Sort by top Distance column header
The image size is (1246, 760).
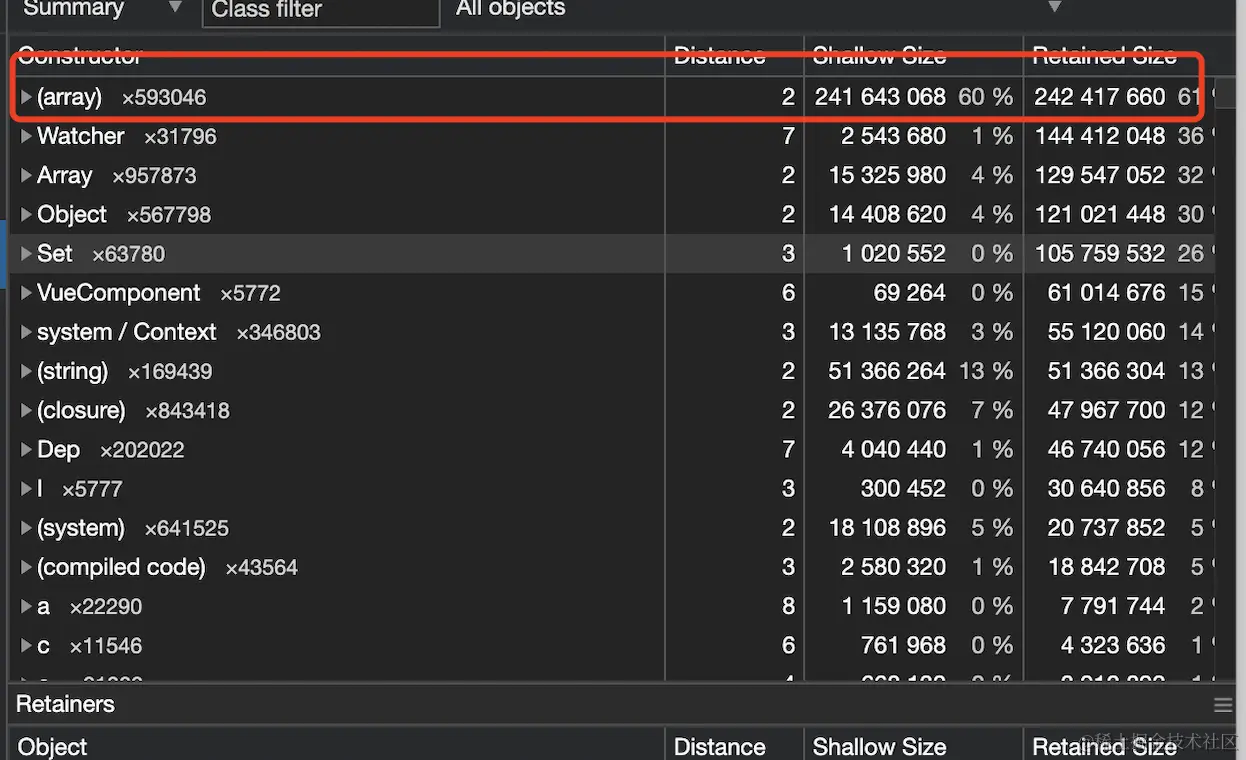[x=719, y=56]
